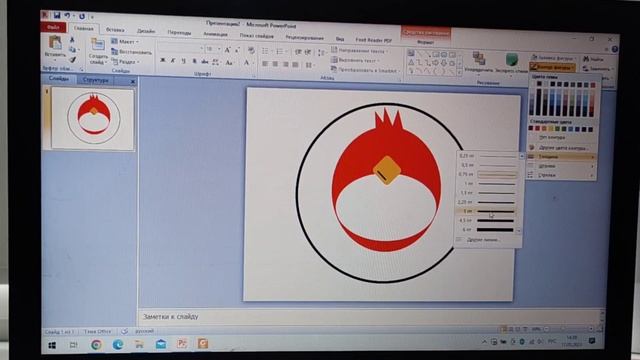
Task: Close the slides panel with X
Action: coord(133,82)
